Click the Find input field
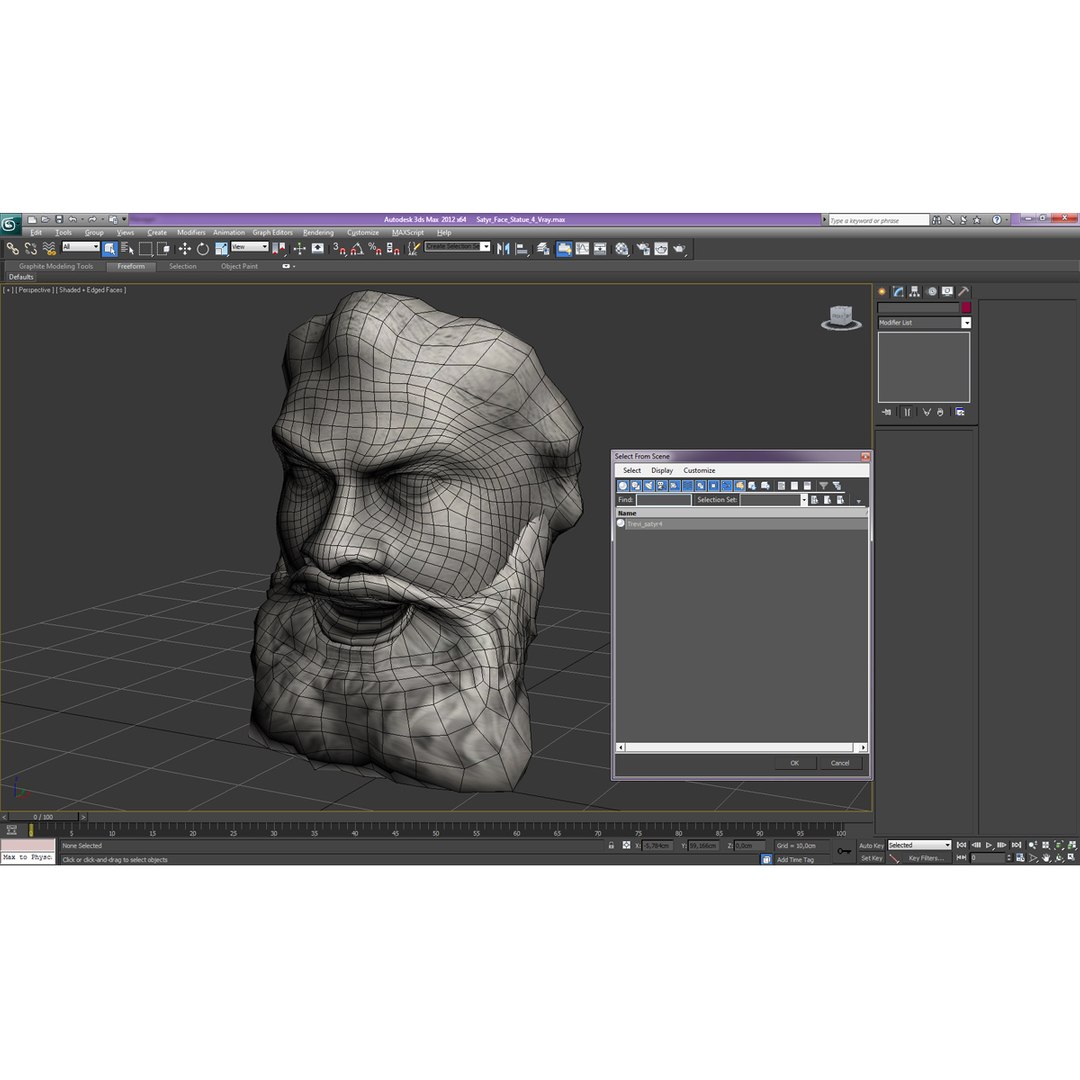The image size is (1080, 1080). [x=663, y=500]
